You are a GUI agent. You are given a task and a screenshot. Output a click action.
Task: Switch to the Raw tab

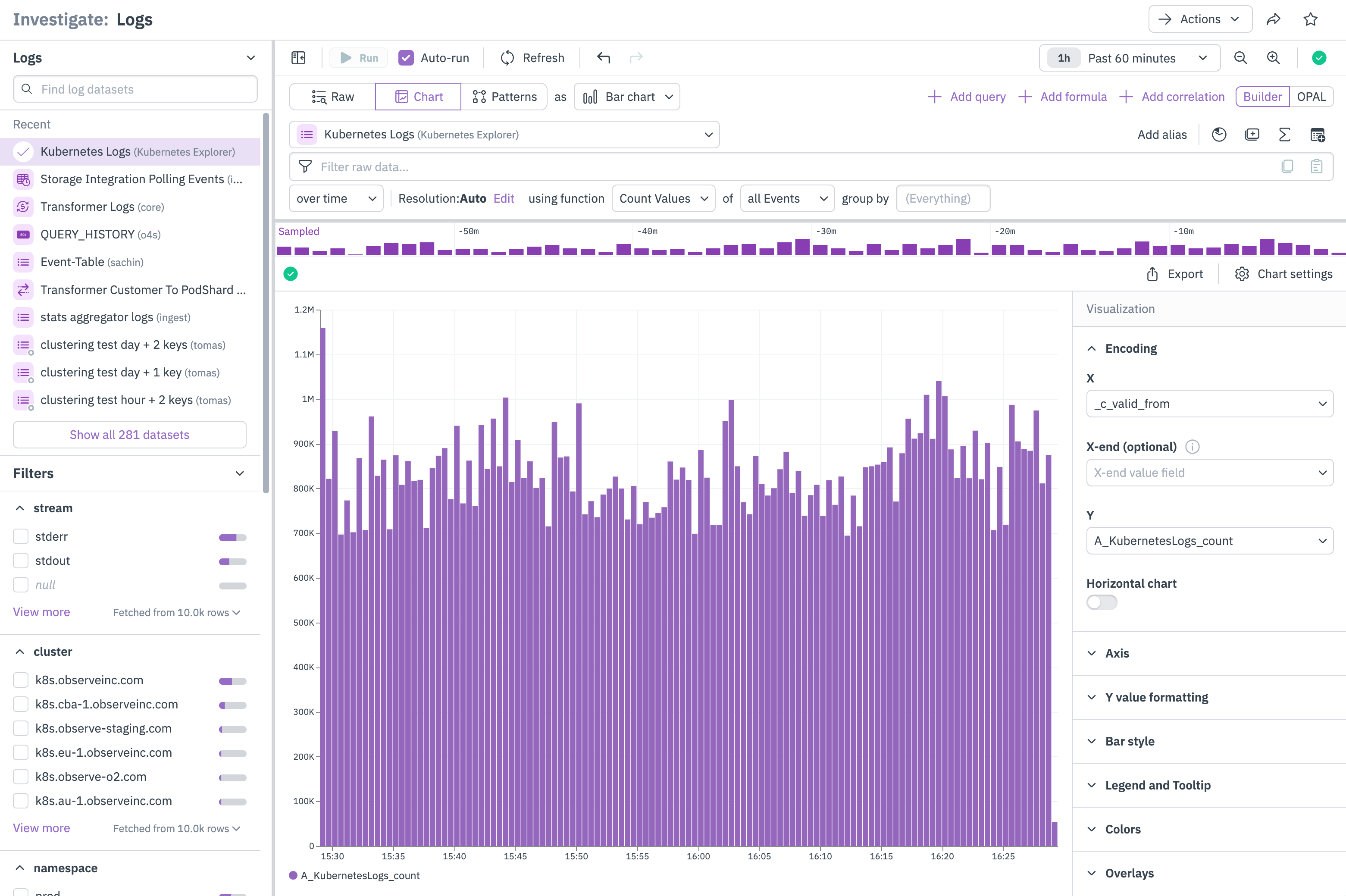(333, 97)
